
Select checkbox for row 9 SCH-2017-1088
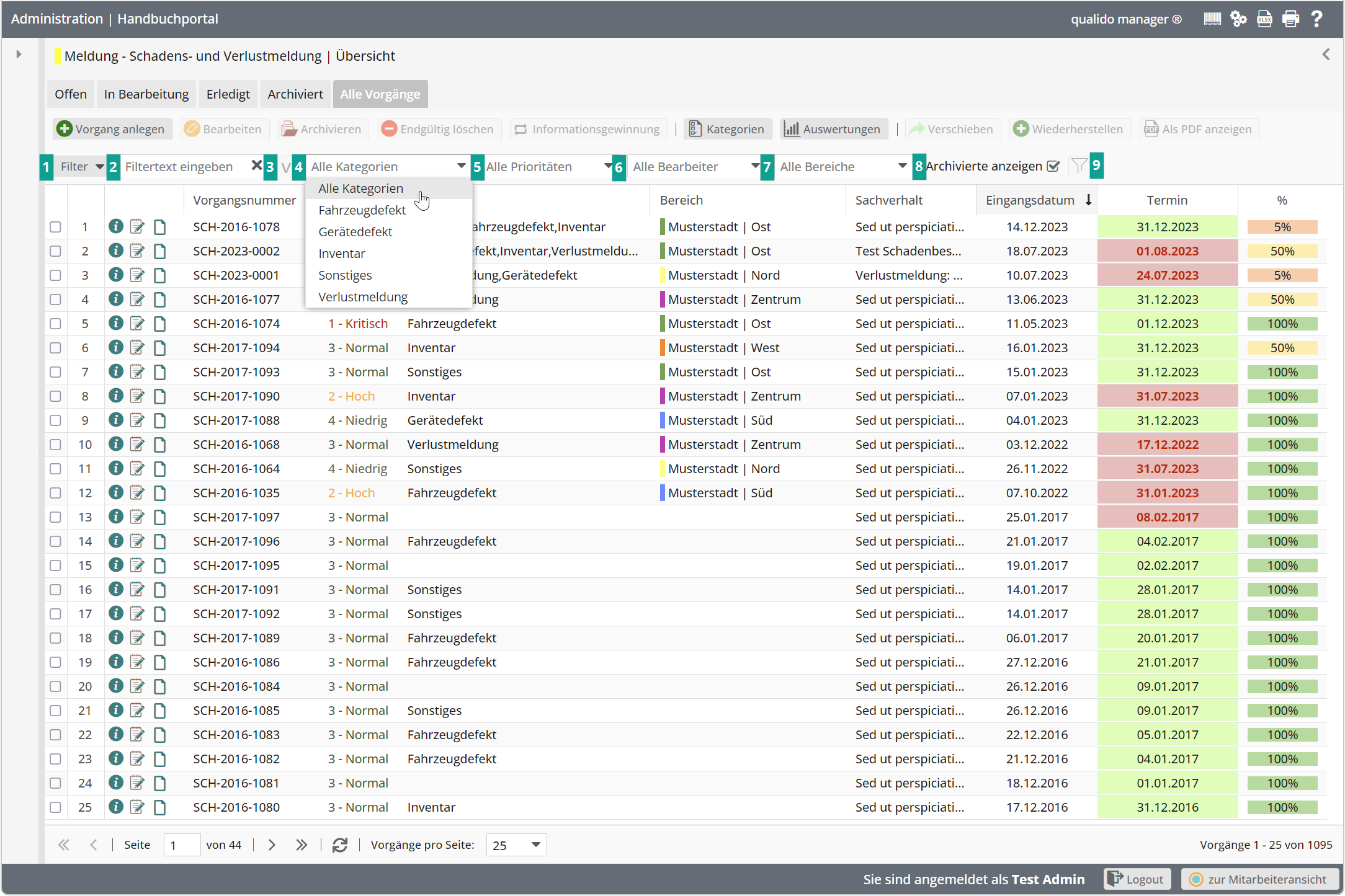pos(55,420)
